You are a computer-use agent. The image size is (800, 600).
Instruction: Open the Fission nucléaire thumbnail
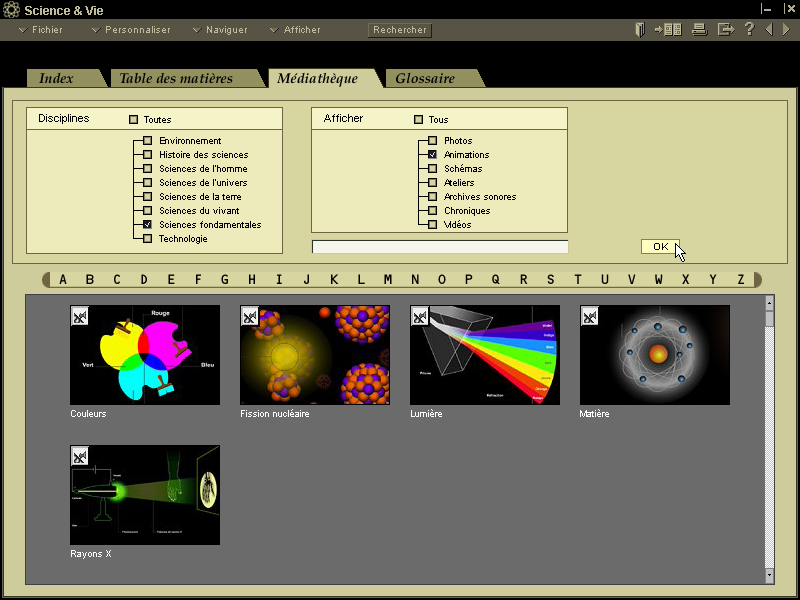click(x=315, y=355)
